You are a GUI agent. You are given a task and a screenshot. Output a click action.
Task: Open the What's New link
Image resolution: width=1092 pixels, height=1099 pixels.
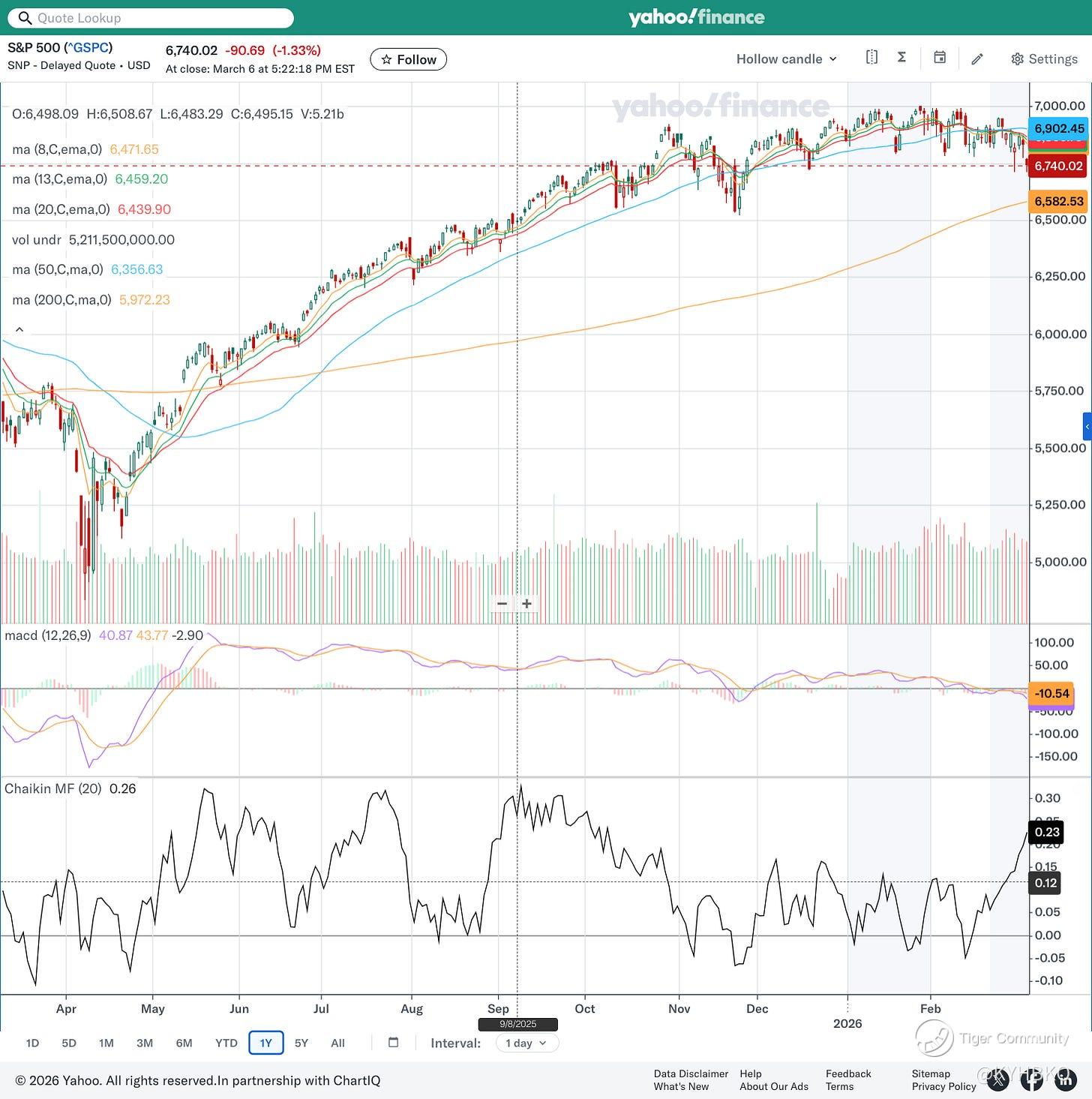pyautogui.click(x=681, y=1086)
